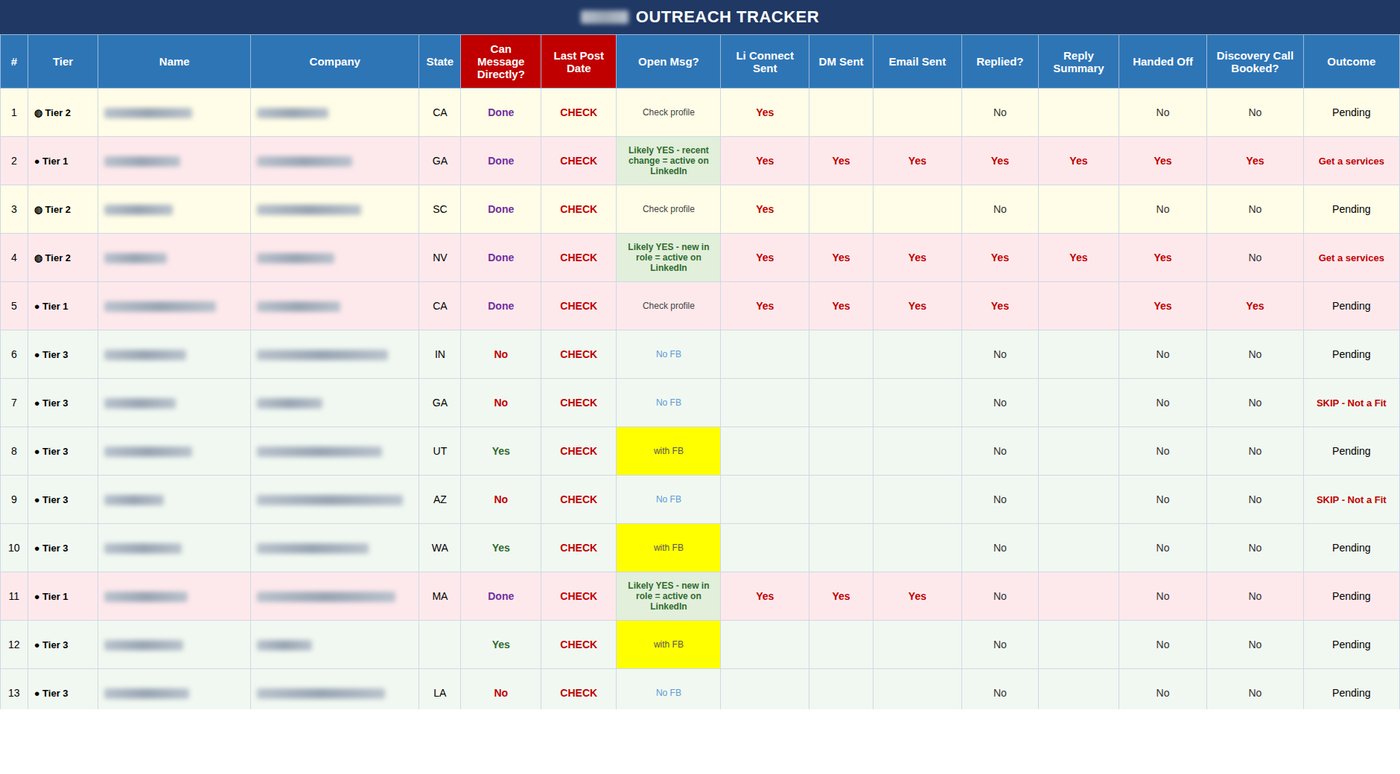Click Reply Summary Yes in row 2
Image resolution: width=1400 pixels, height=774 pixels.
pyautogui.click(x=1078, y=161)
